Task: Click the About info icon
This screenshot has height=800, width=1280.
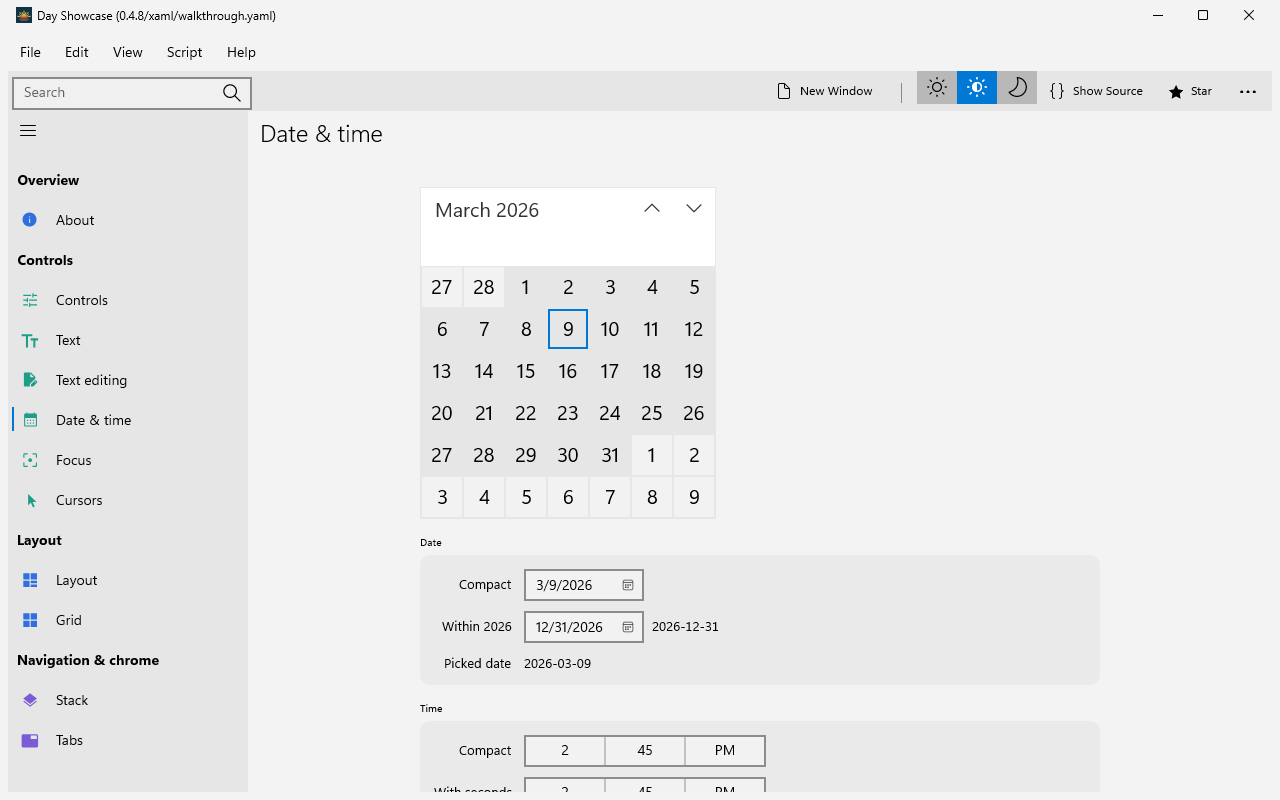Action: point(30,220)
